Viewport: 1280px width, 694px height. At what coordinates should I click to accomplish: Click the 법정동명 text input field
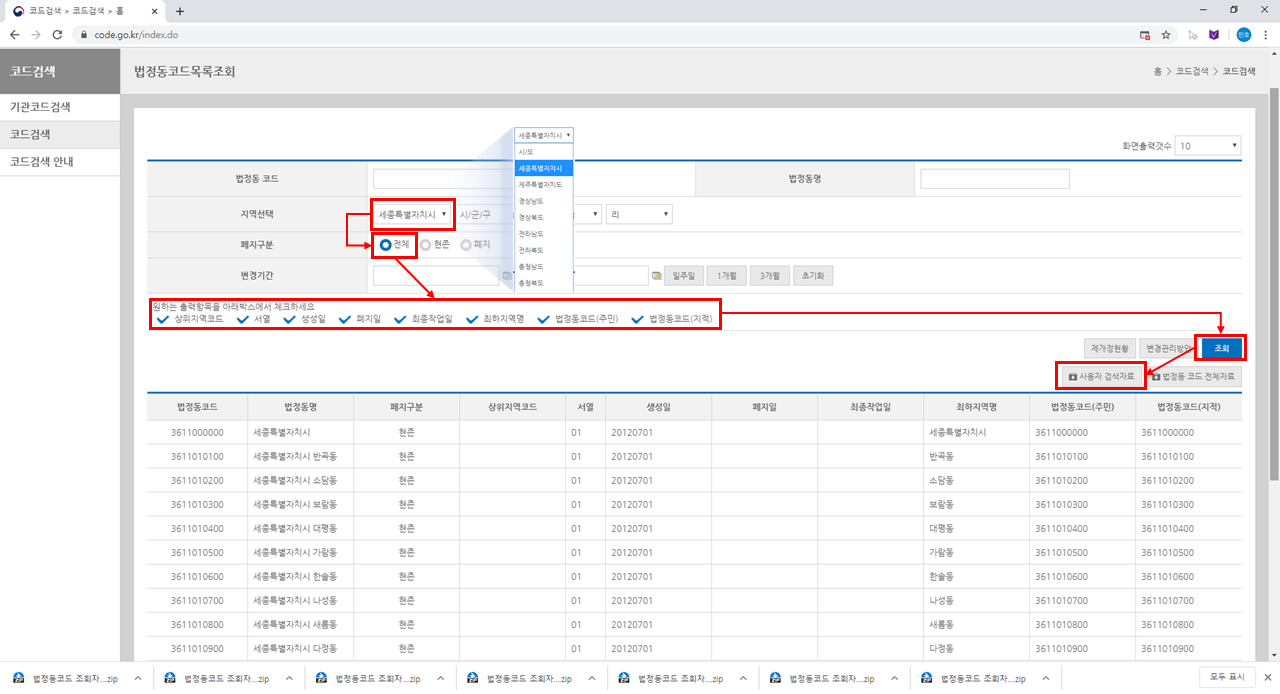click(994, 179)
